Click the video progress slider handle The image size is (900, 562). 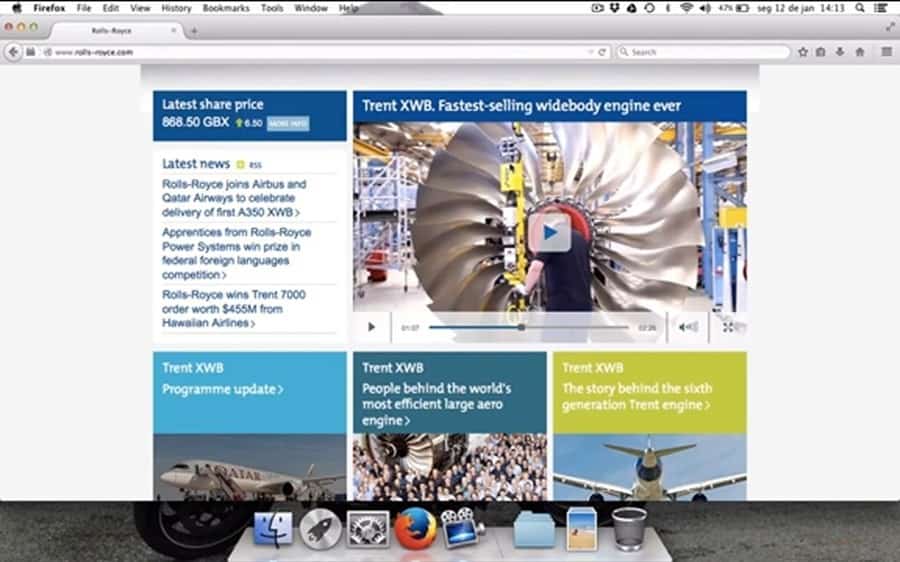click(x=521, y=327)
